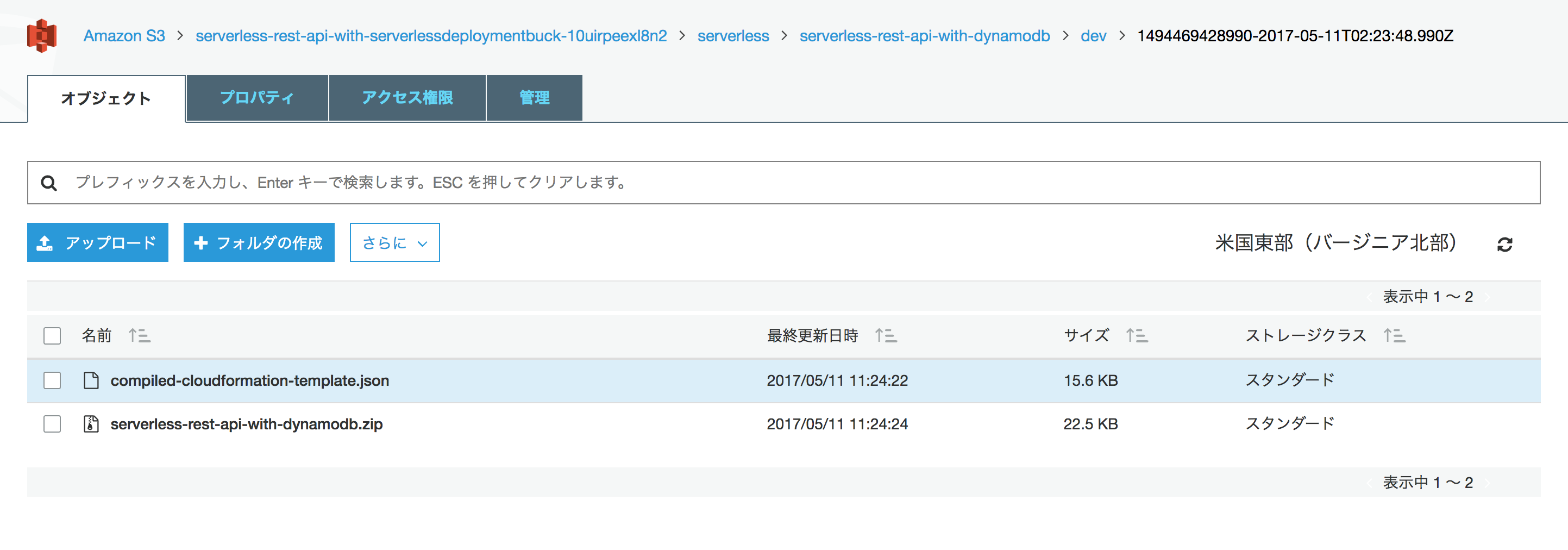Click スタンダード in the json file row

click(x=1290, y=380)
